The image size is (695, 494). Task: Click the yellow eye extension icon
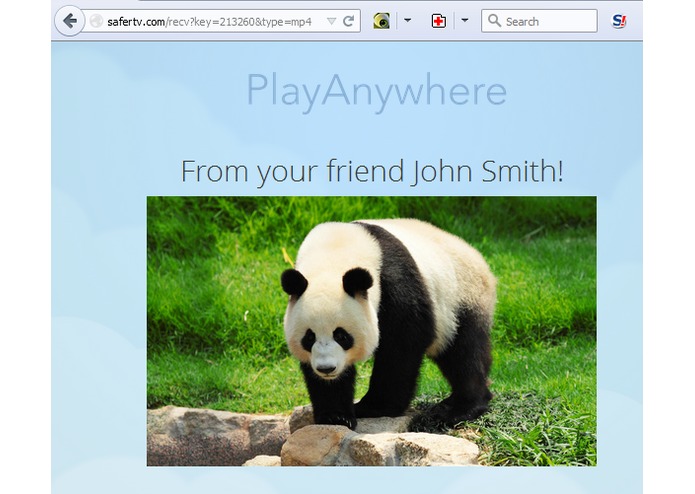pos(381,21)
